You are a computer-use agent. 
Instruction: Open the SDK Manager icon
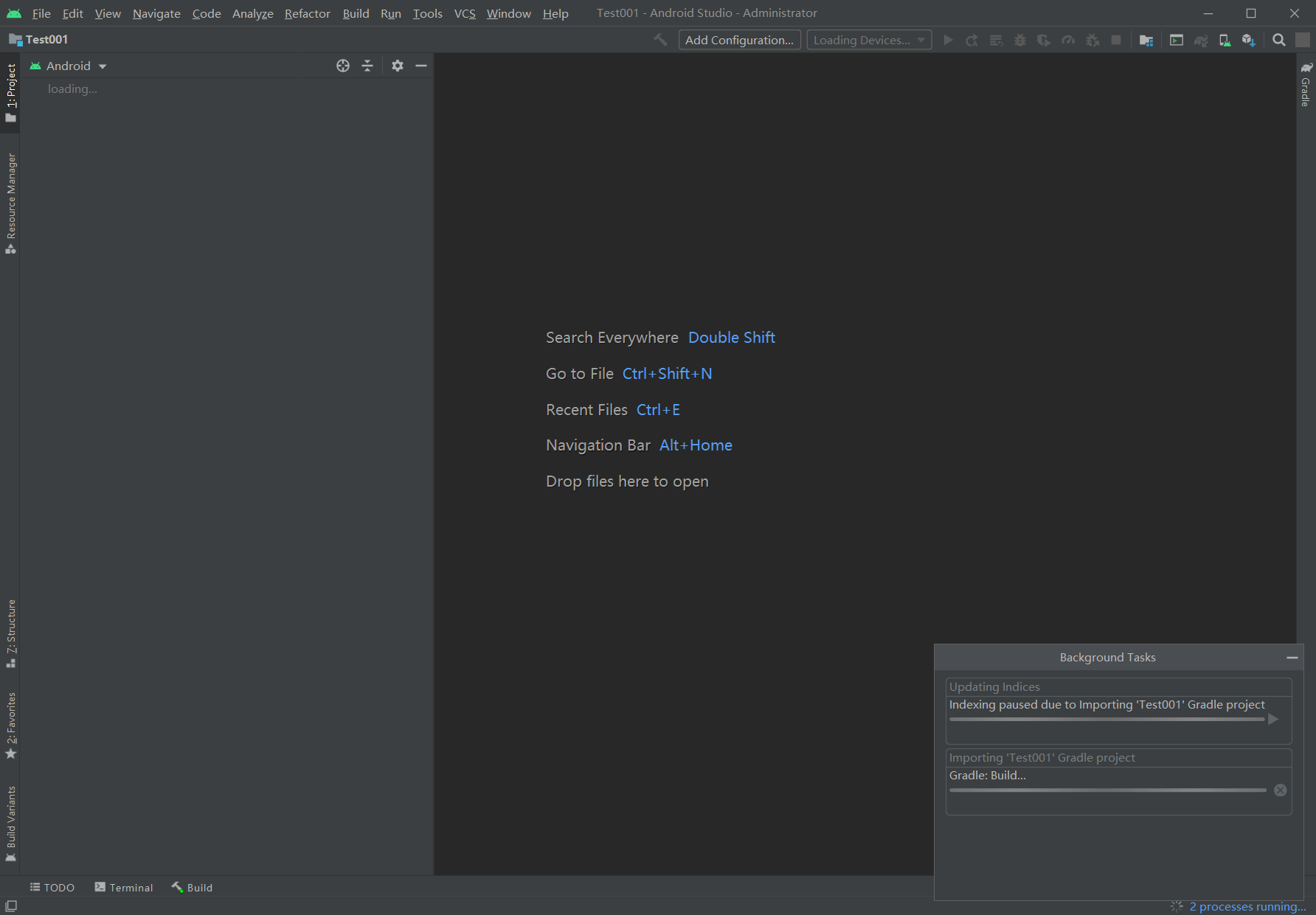(1248, 40)
